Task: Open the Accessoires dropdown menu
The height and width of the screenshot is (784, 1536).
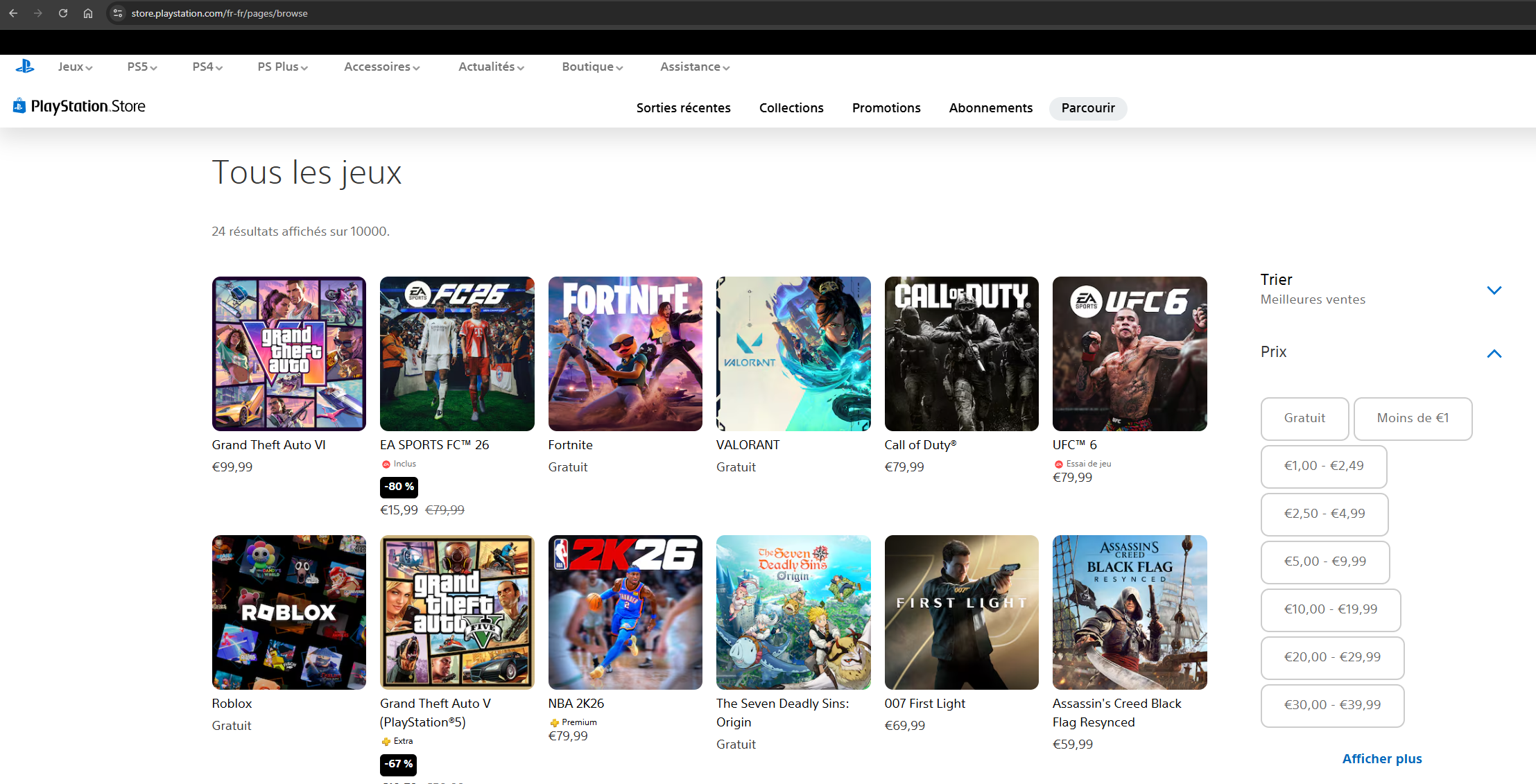Action: click(382, 67)
